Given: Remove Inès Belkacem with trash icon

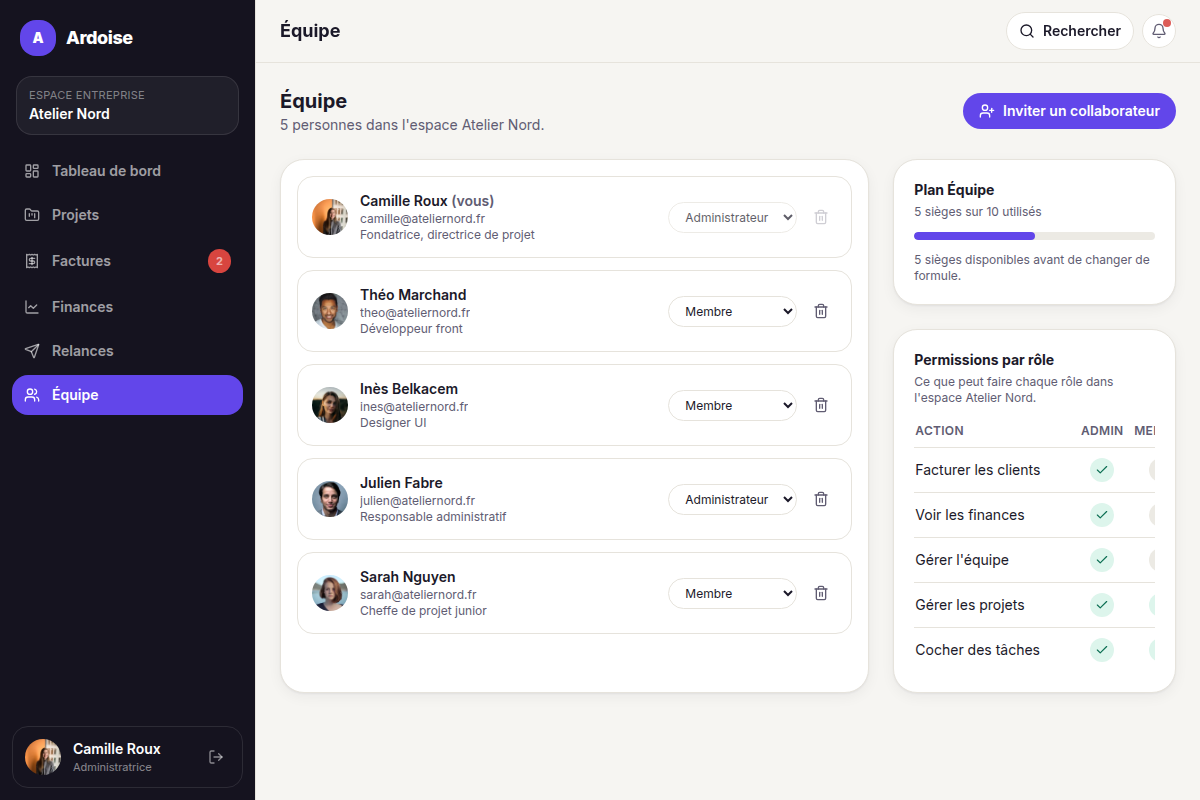Looking at the screenshot, I should tap(821, 405).
